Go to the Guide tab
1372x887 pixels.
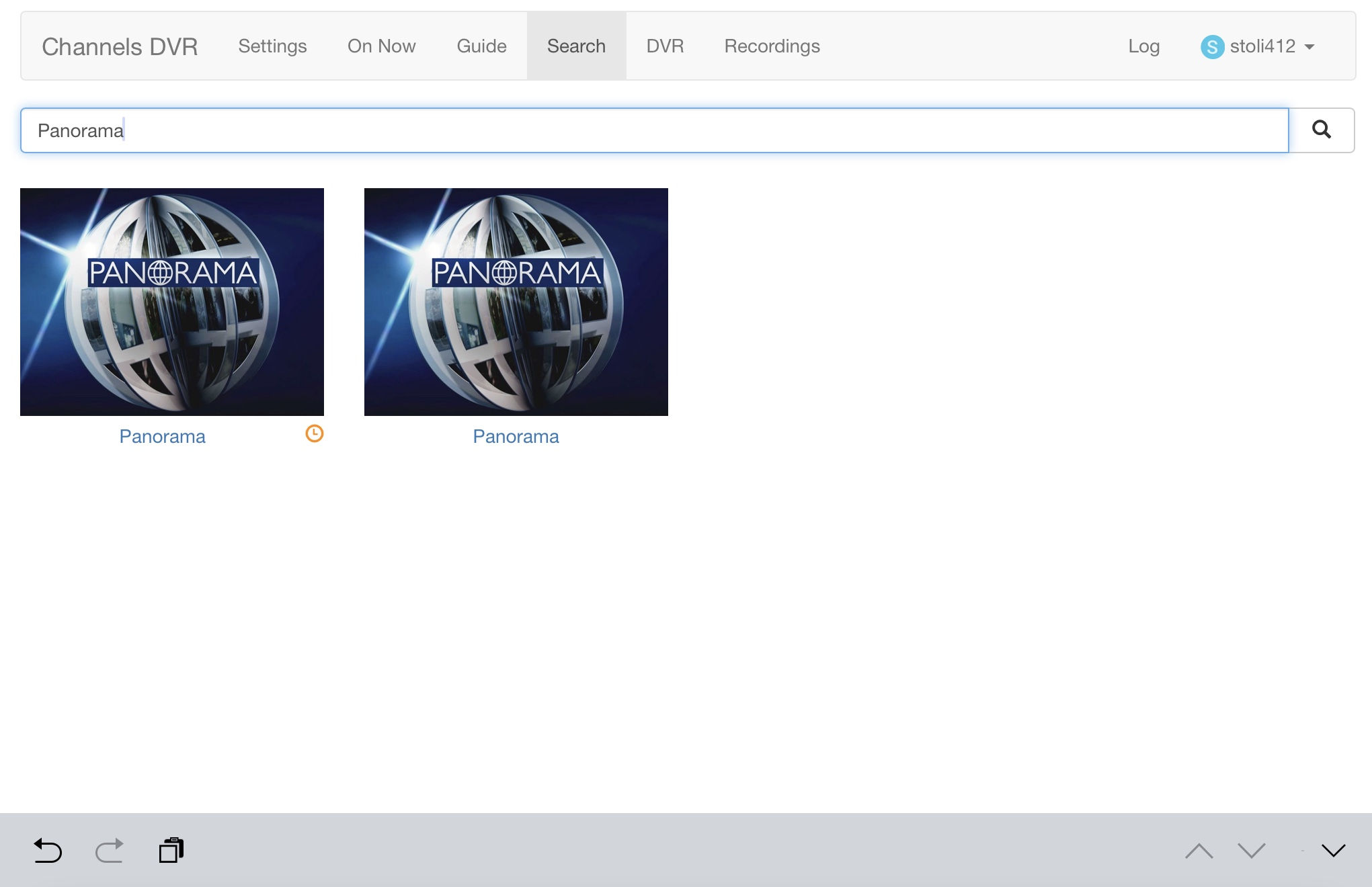coord(481,46)
